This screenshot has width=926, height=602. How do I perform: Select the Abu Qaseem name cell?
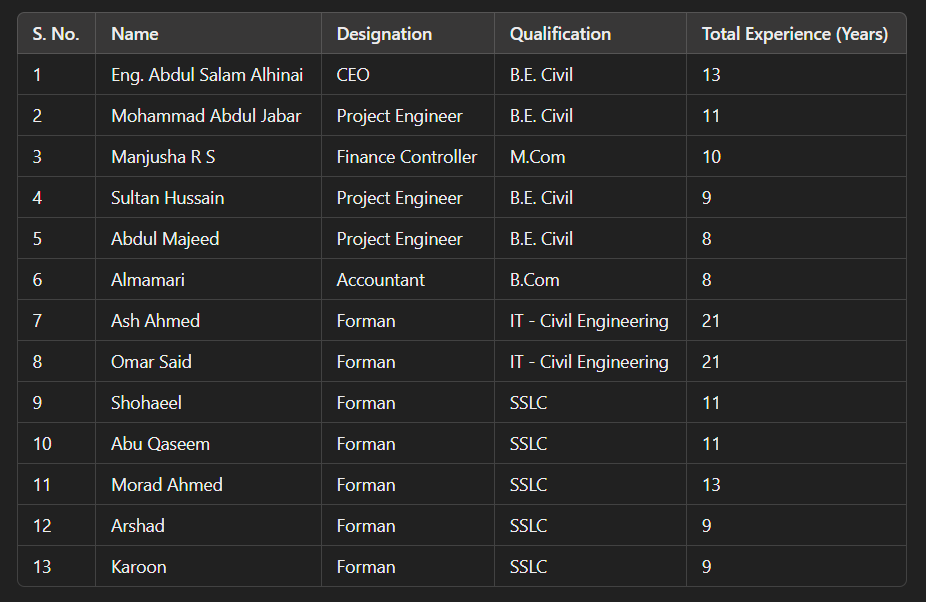160,444
